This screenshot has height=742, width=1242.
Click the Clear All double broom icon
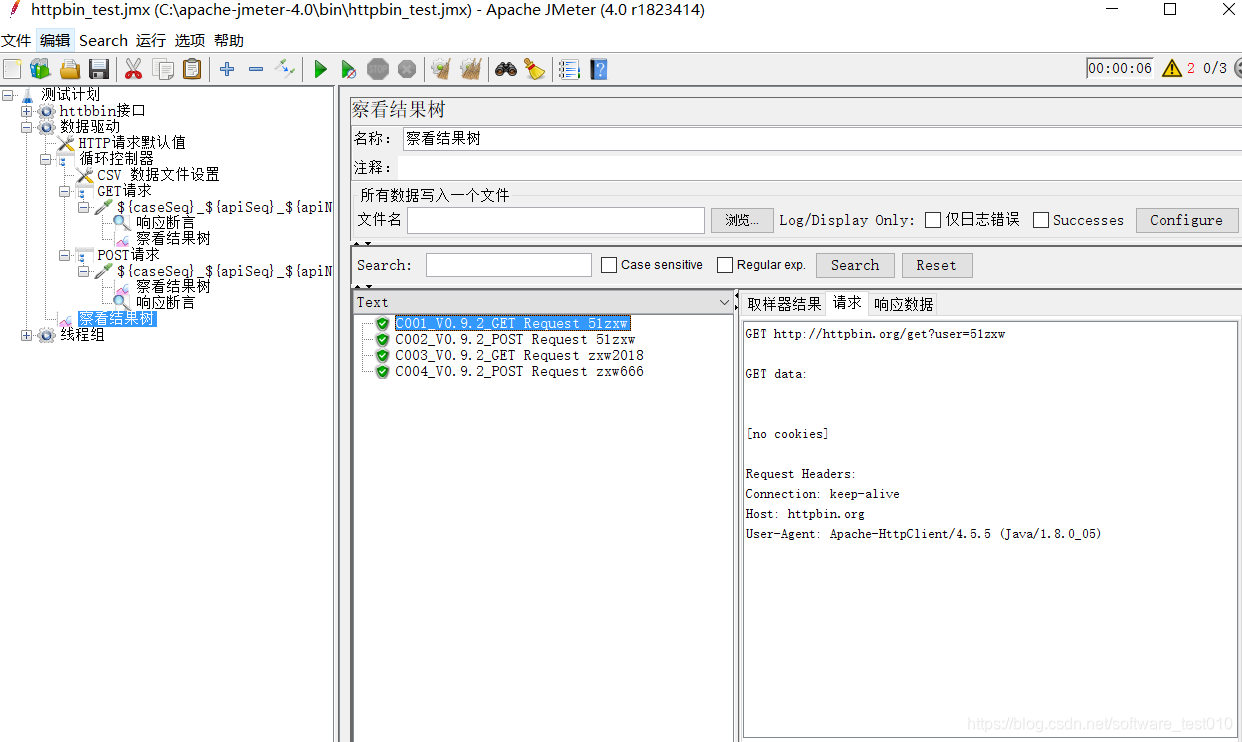(x=470, y=69)
